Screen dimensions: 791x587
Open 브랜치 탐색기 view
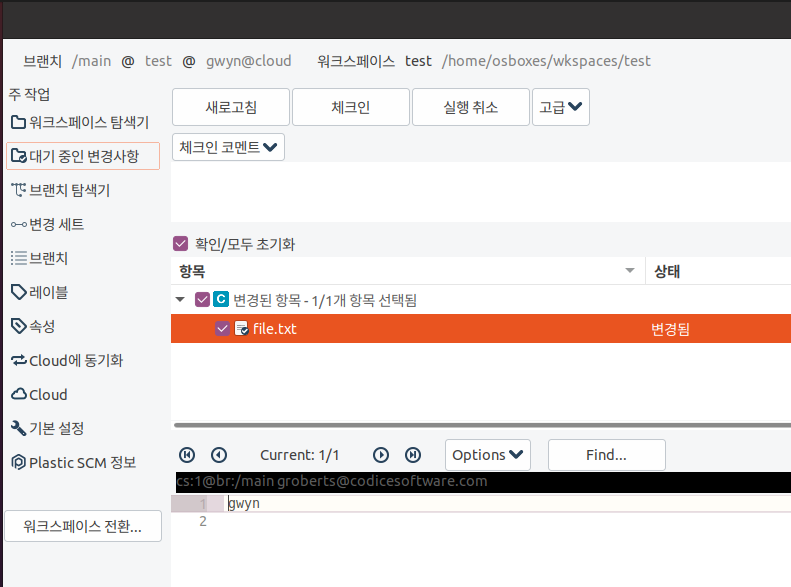(x=61, y=190)
